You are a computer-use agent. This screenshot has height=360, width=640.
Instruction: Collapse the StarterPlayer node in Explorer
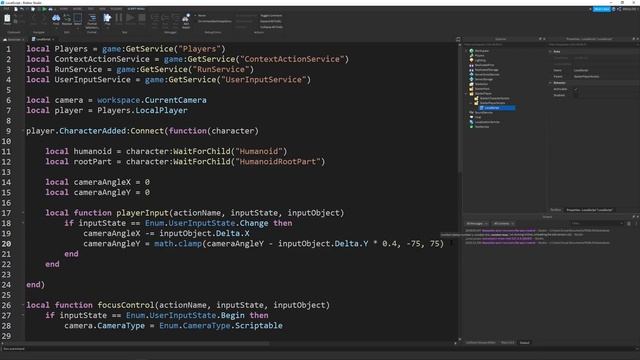466,93
